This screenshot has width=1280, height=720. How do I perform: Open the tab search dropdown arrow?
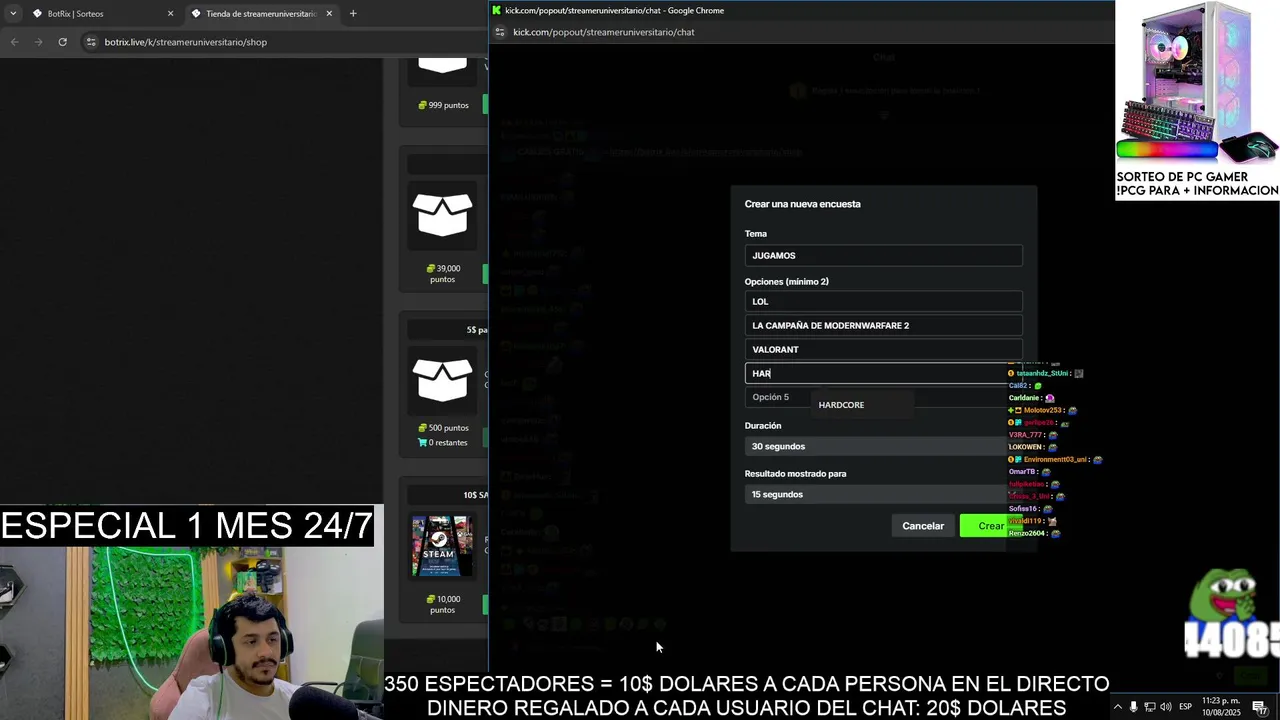click(13, 14)
